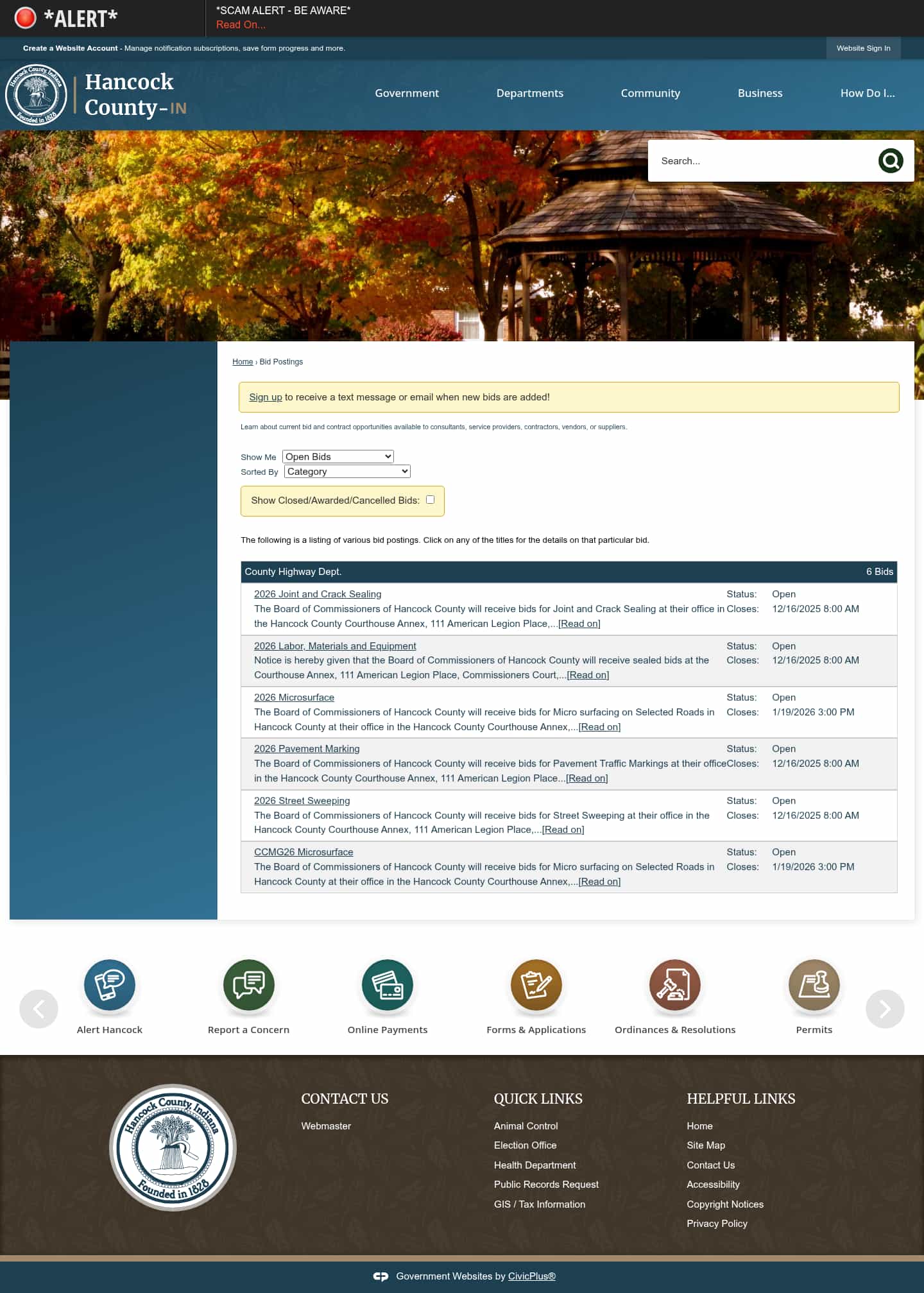The image size is (924, 1293).
Task: Open 2026 Joint and Crack Sealing bid
Action: [x=318, y=594]
